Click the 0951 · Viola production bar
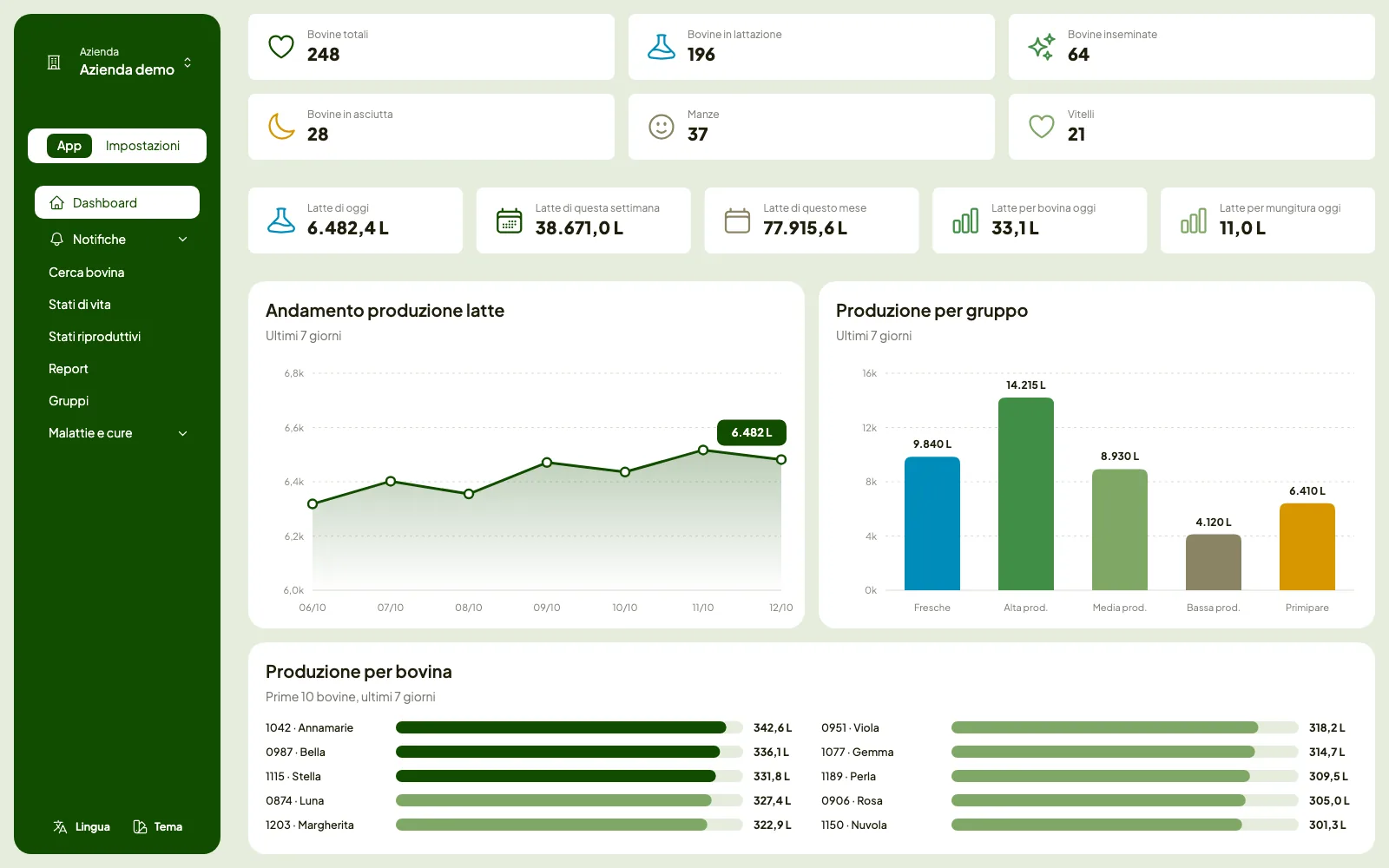Viewport: 1389px width, 868px height. point(1125,727)
